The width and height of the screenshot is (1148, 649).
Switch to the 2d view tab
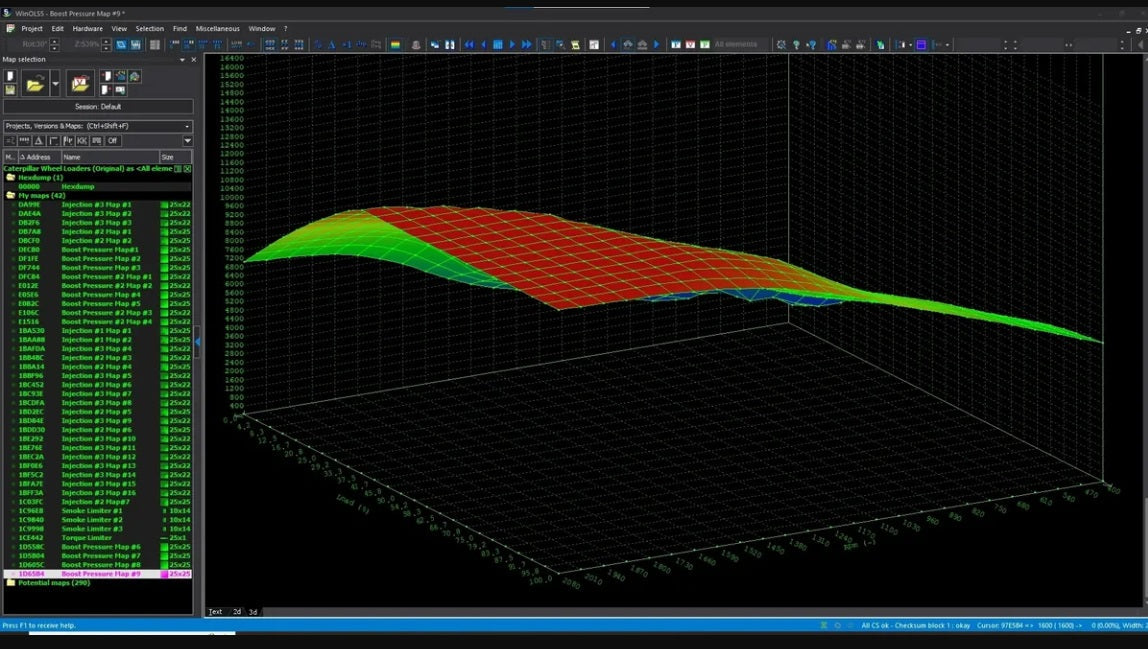click(237, 612)
